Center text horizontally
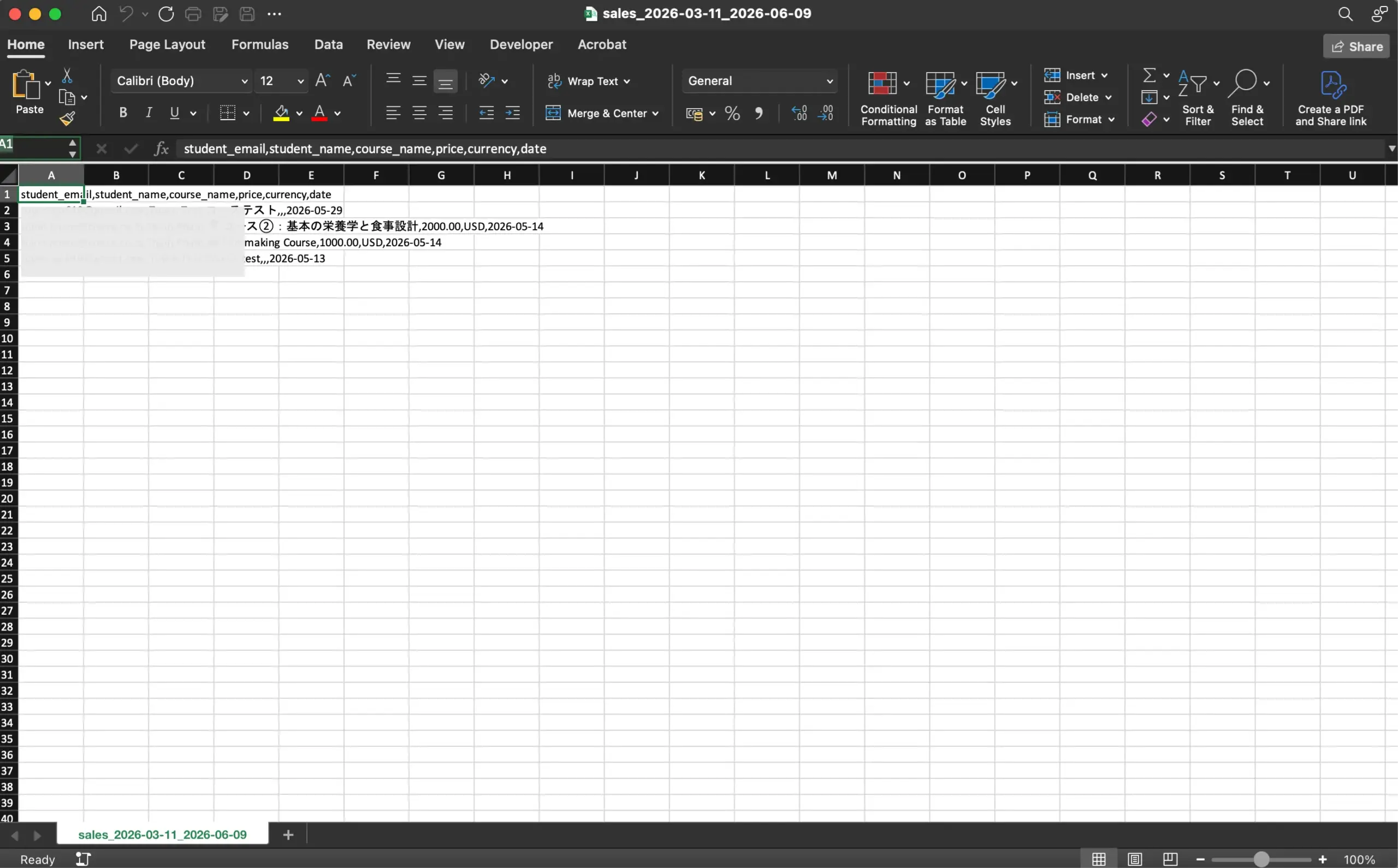This screenshot has height=868, width=1398. [x=419, y=113]
